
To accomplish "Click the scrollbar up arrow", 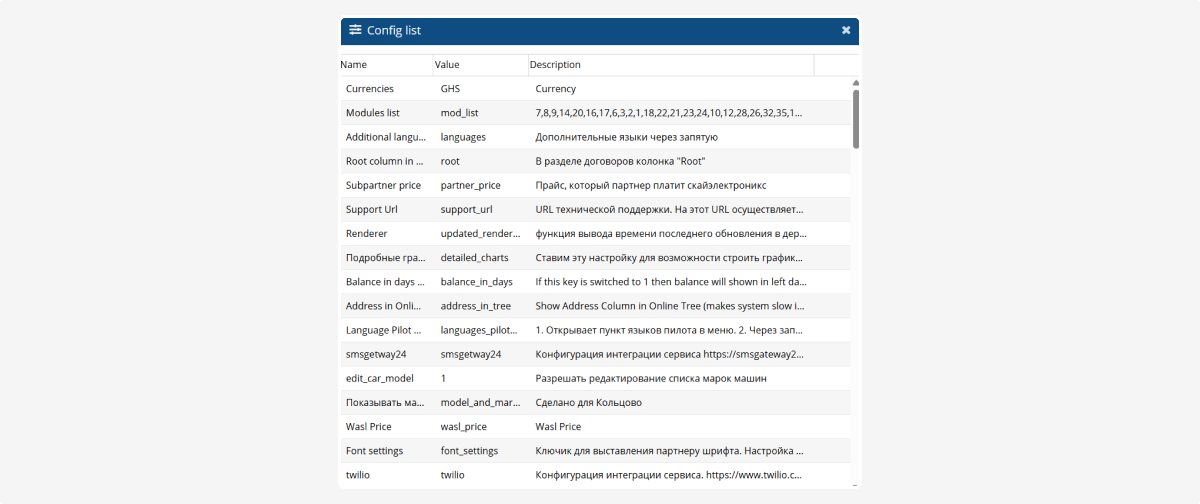I will point(855,83).
